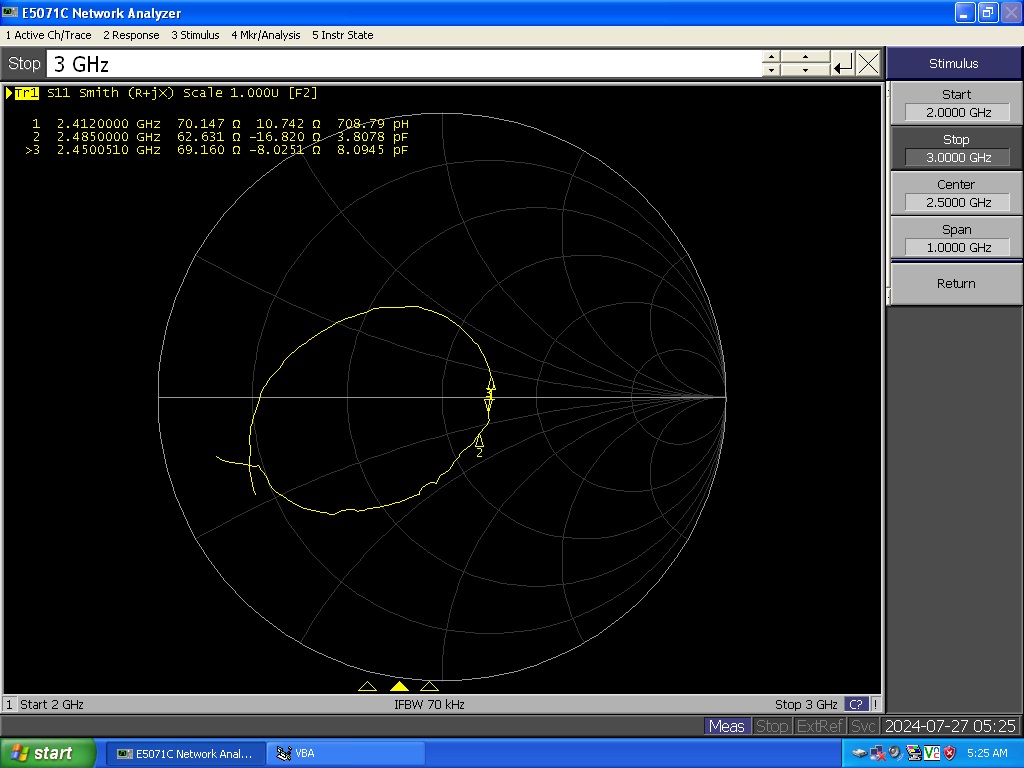Viewport: 1024px width, 768px height.
Task: Click the filled active marker triangle below chart
Action: [399, 686]
